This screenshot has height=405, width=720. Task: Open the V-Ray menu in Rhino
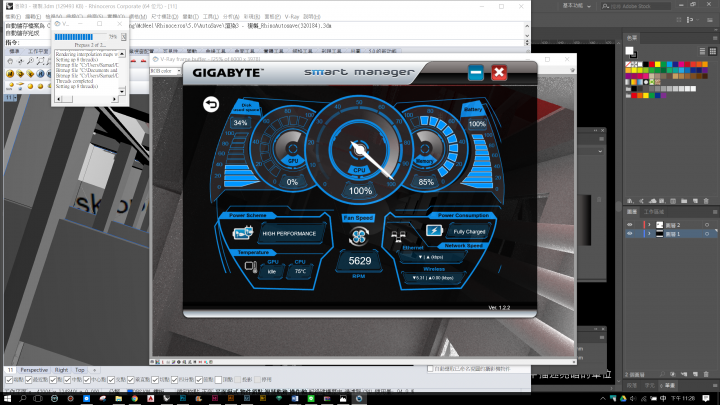[x=292, y=17]
